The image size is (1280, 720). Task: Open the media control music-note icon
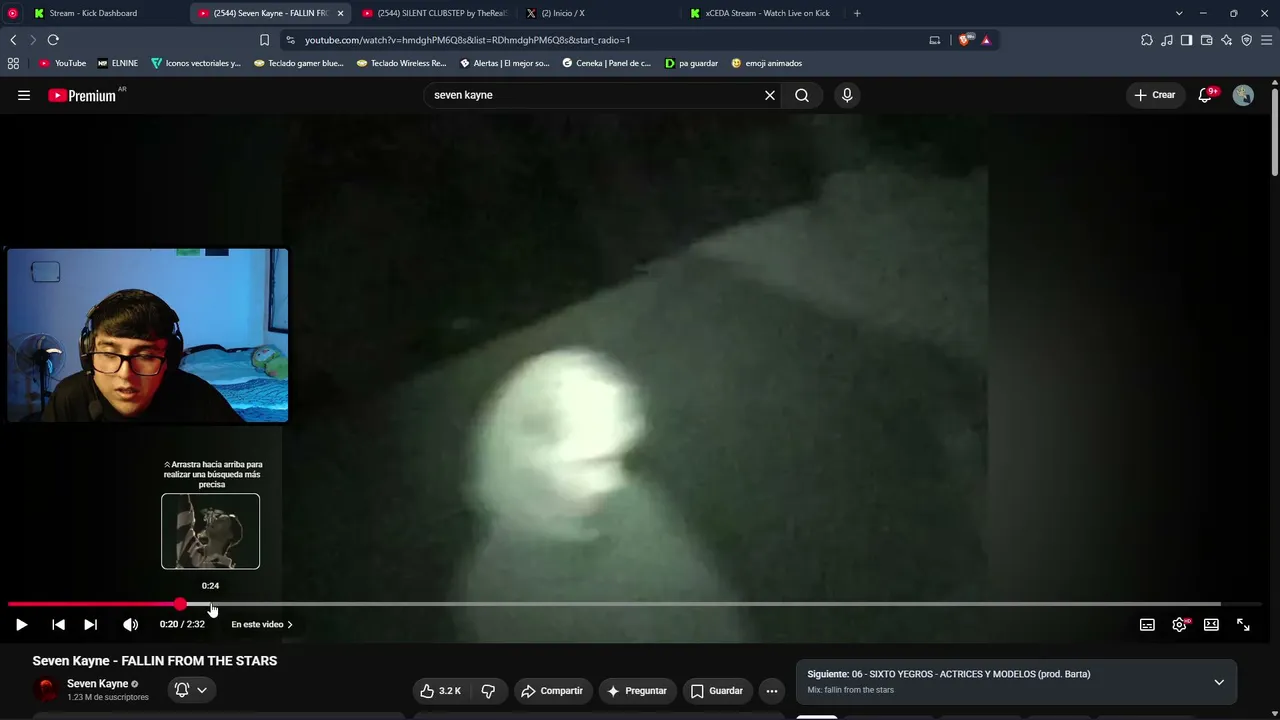(x=1167, y=40)
